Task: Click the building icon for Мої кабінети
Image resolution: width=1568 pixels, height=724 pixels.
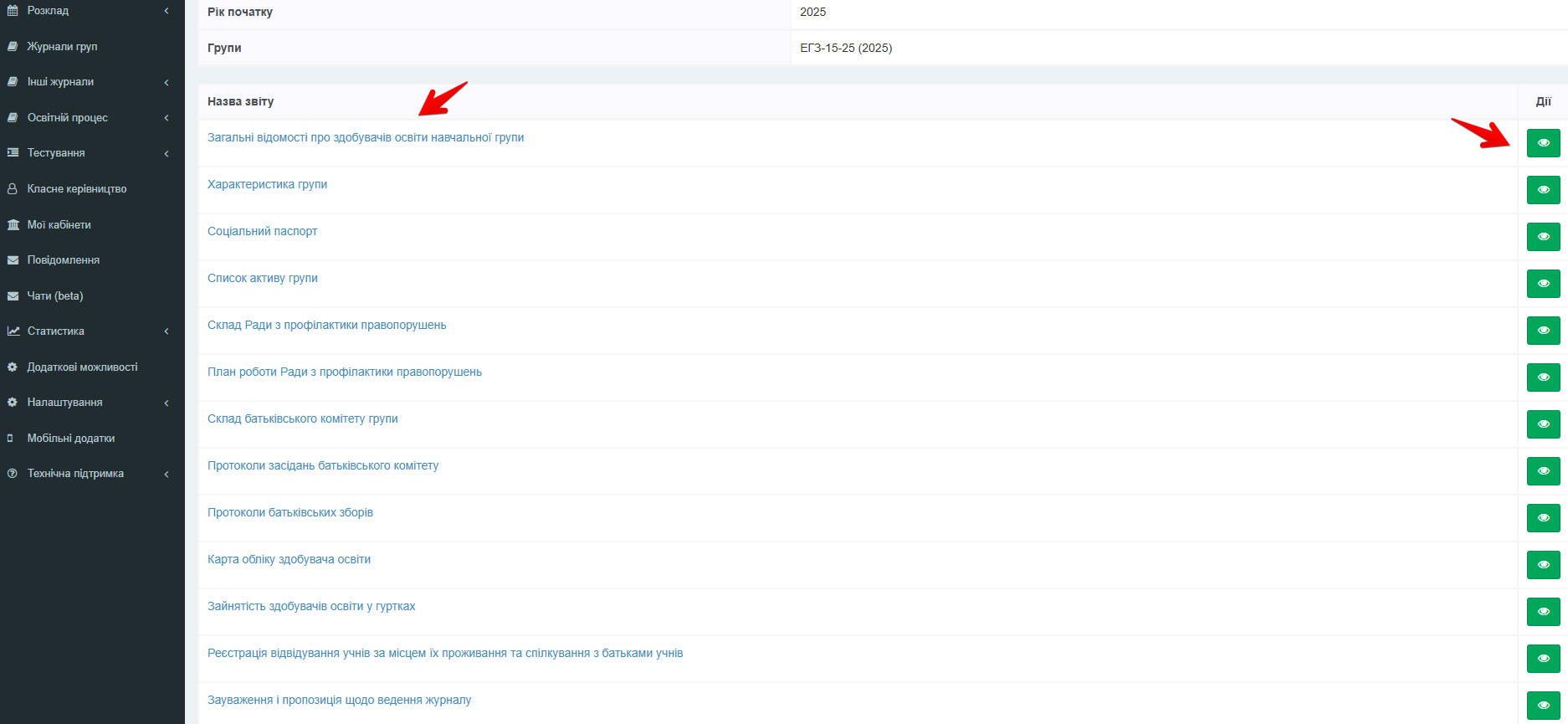Action: click(13, 225)
